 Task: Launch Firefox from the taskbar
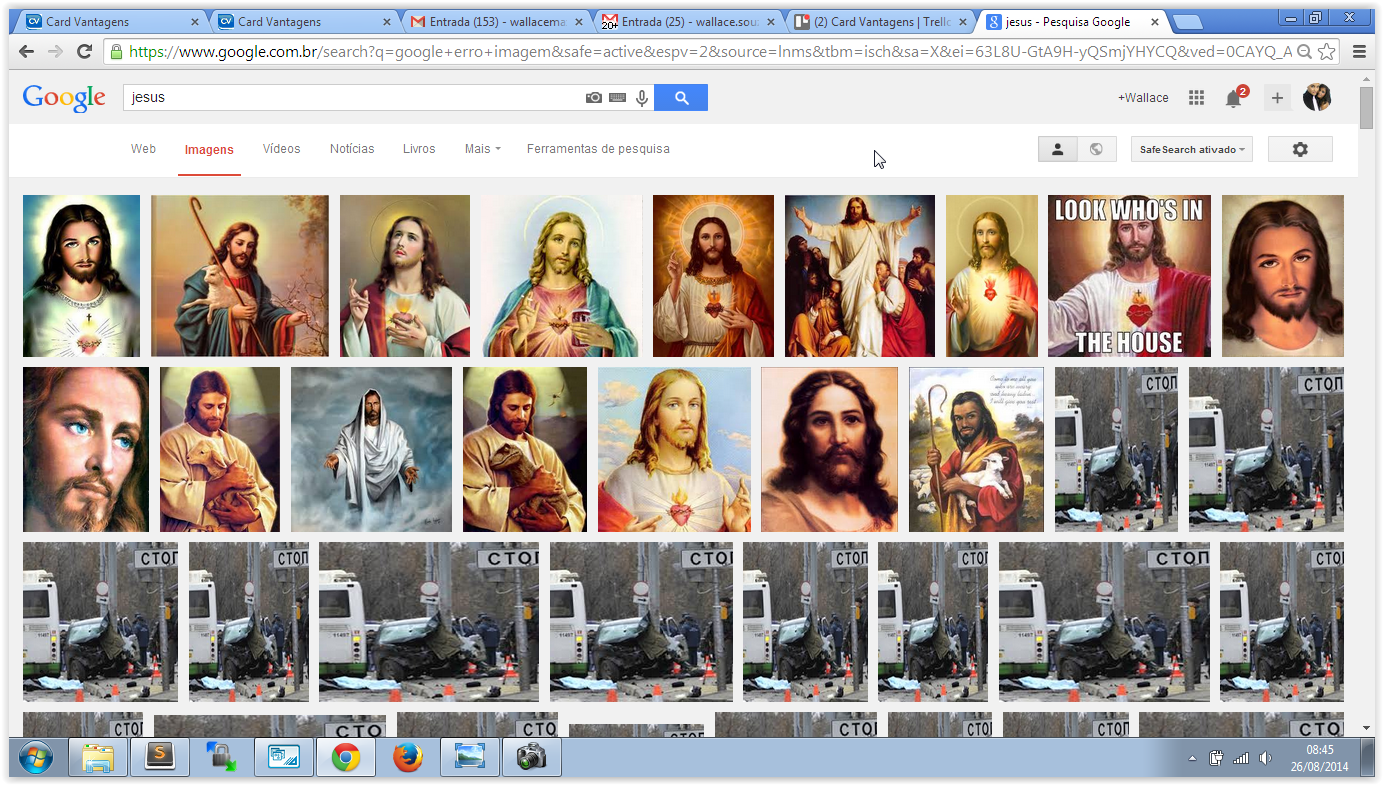coord(407,758)
